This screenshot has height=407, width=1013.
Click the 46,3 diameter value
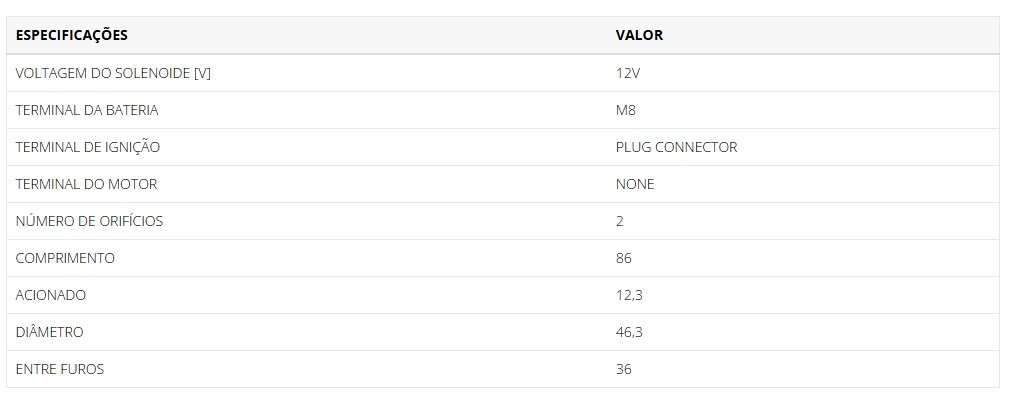point(629,332)
